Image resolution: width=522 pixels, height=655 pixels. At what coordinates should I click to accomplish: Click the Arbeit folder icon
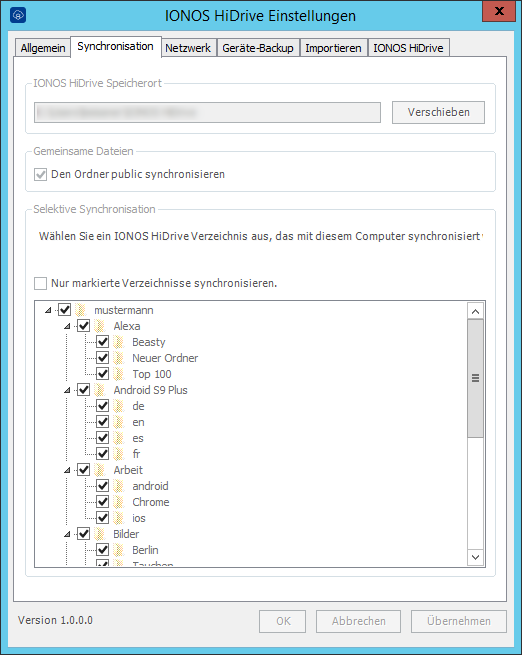[100, 470]
